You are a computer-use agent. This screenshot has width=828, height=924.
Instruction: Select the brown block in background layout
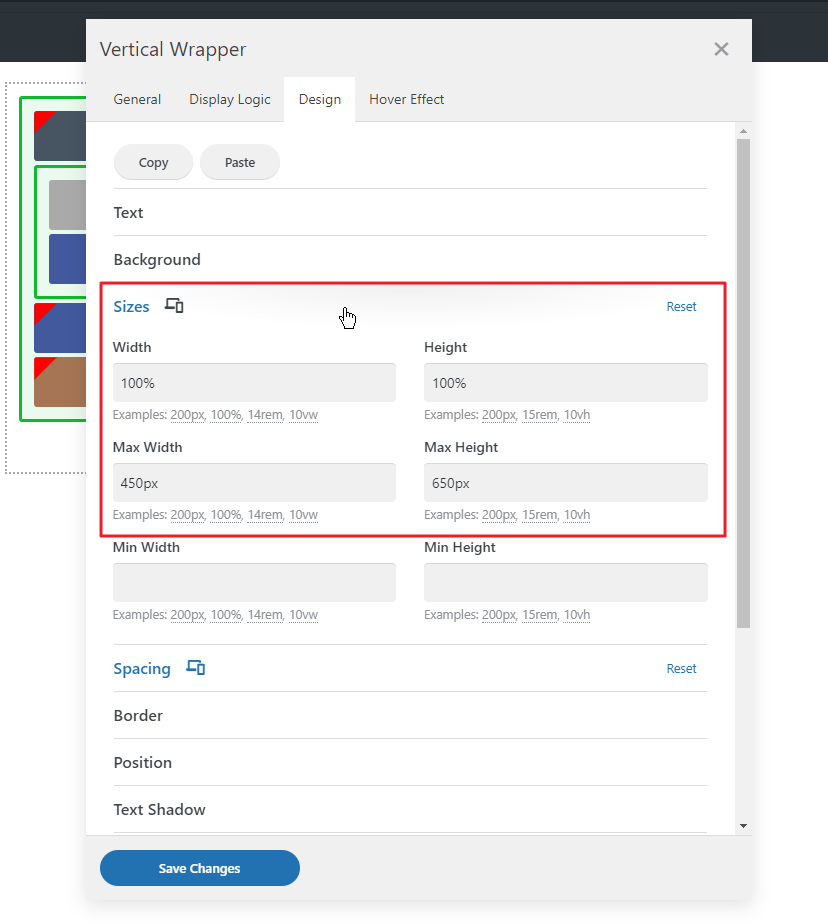click(60, 382)
